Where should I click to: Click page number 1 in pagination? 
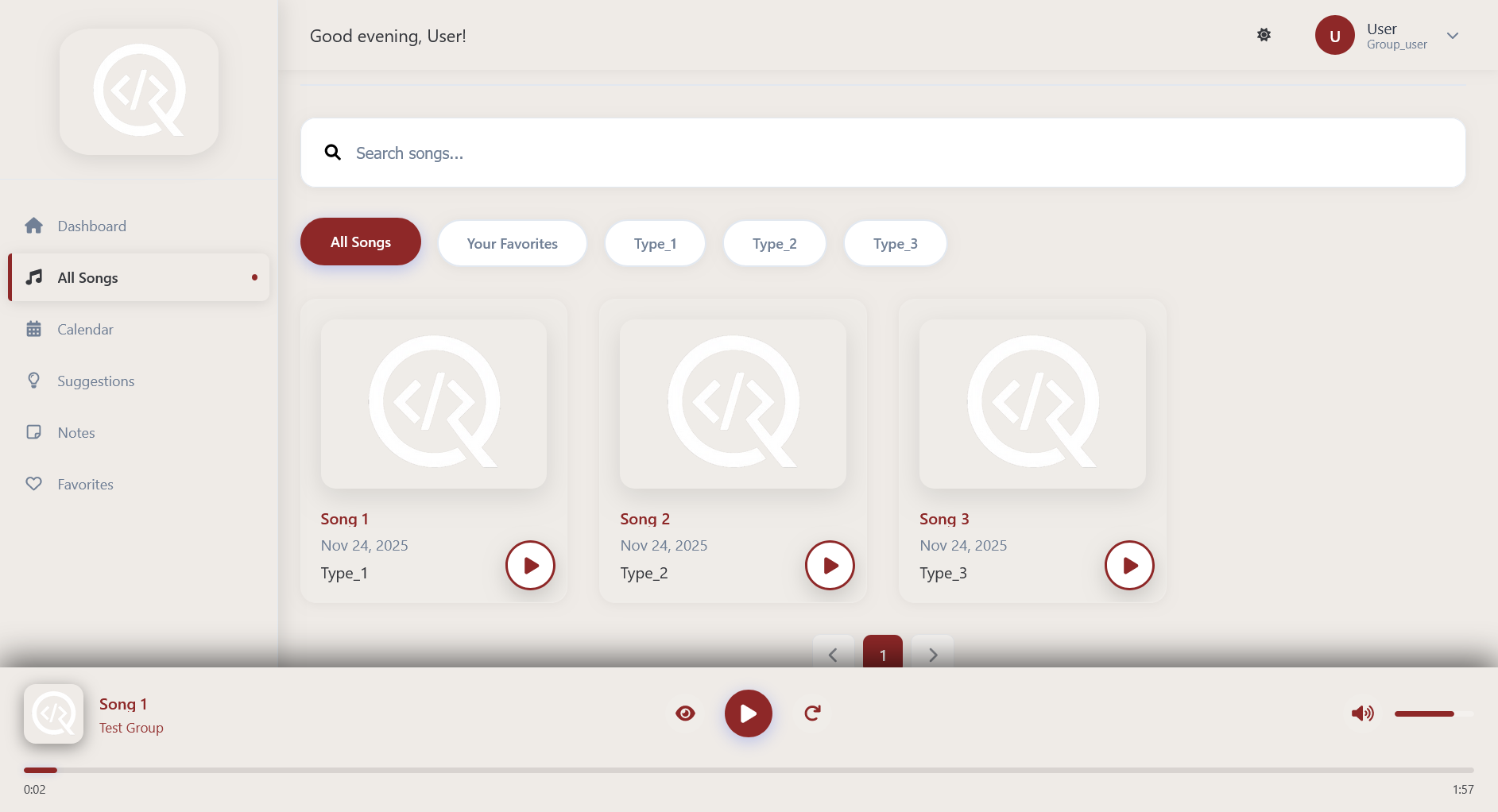(882, 655)
